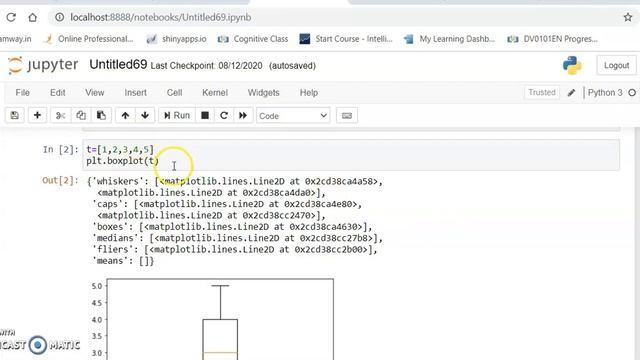Viewport: 640px width, 360px height.
Task: Click the In [2] cell prompt
Action: 60,149
